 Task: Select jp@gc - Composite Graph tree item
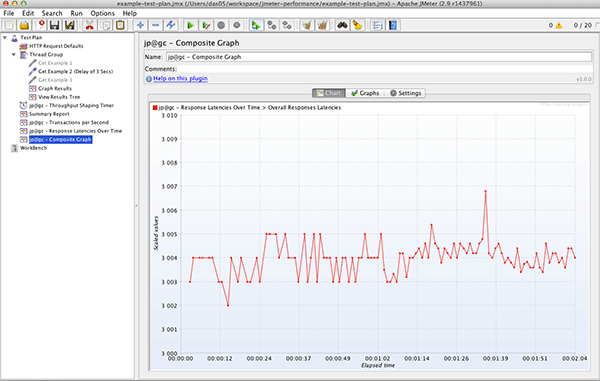pyautogui.click(x=60, y=139)
